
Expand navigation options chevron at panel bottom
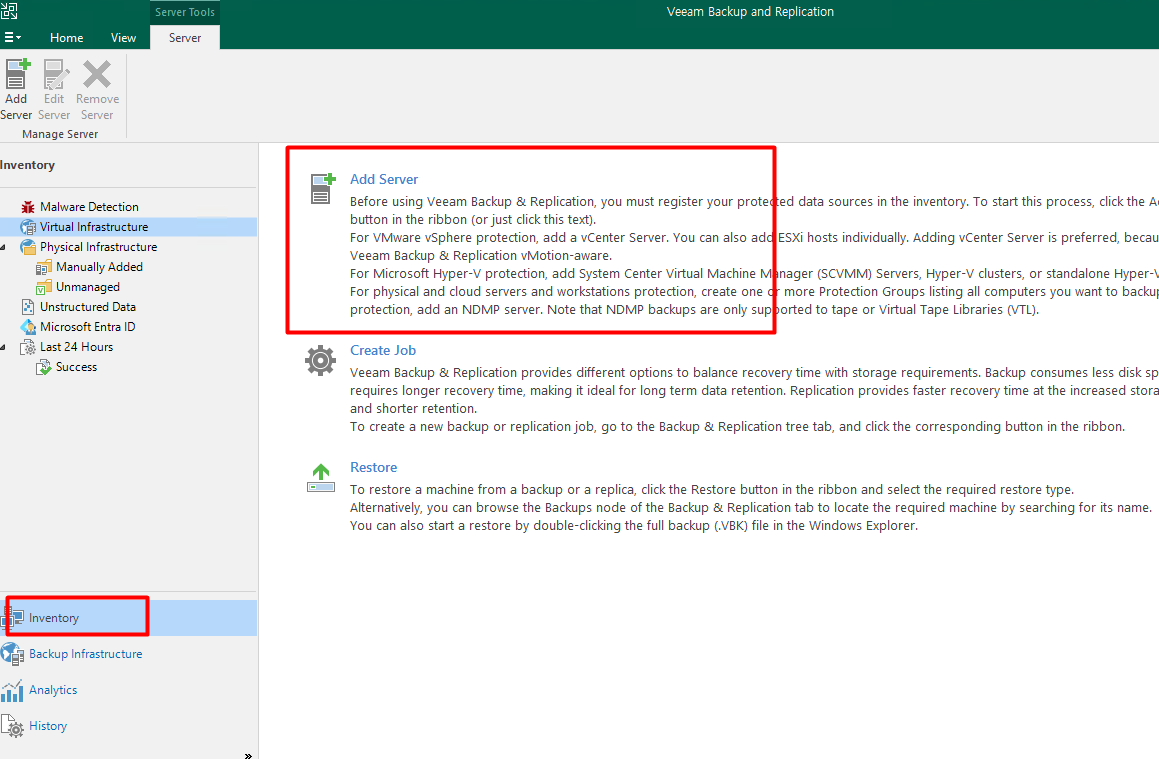248,755
